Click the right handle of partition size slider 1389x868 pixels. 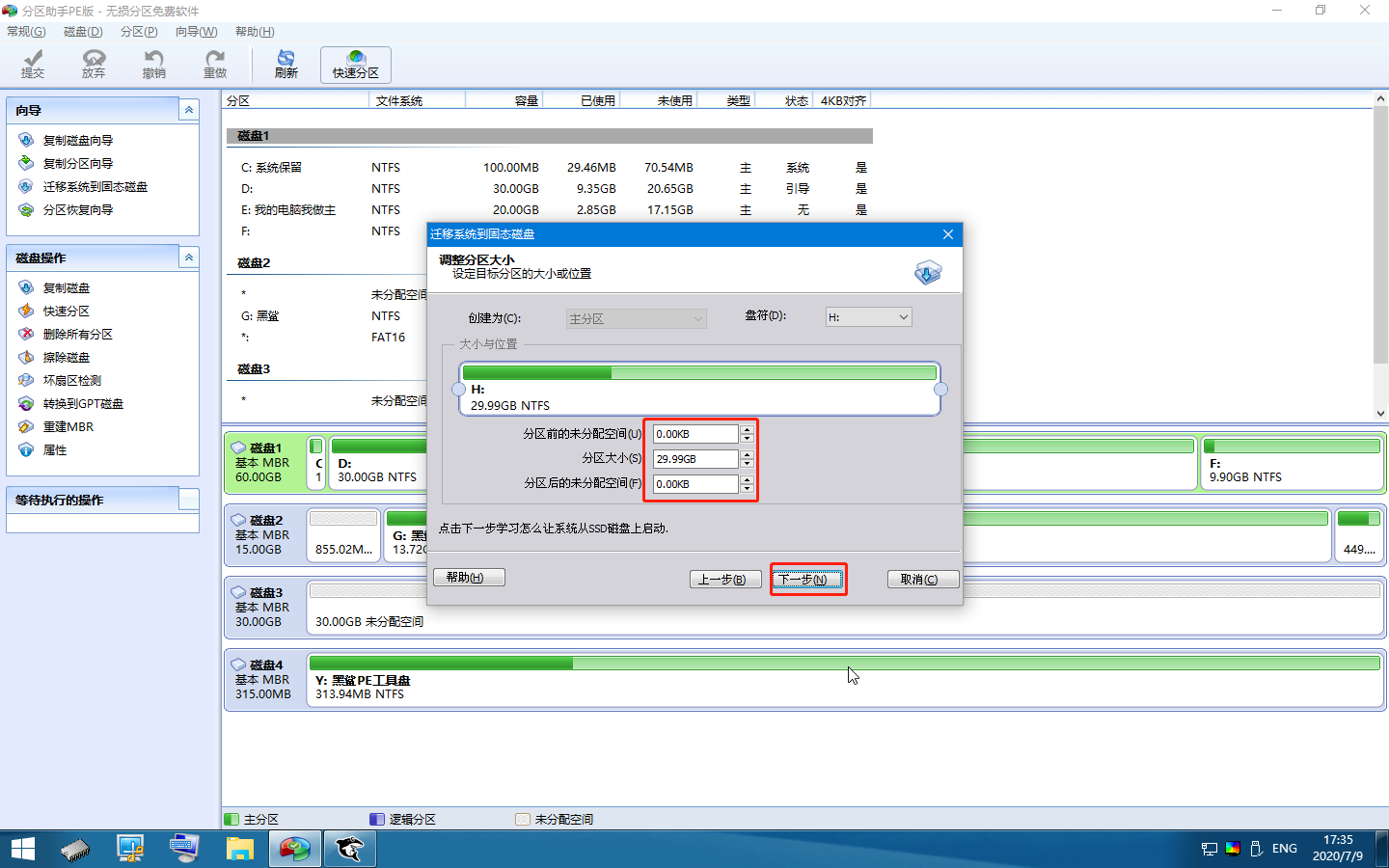pos(940,390)
